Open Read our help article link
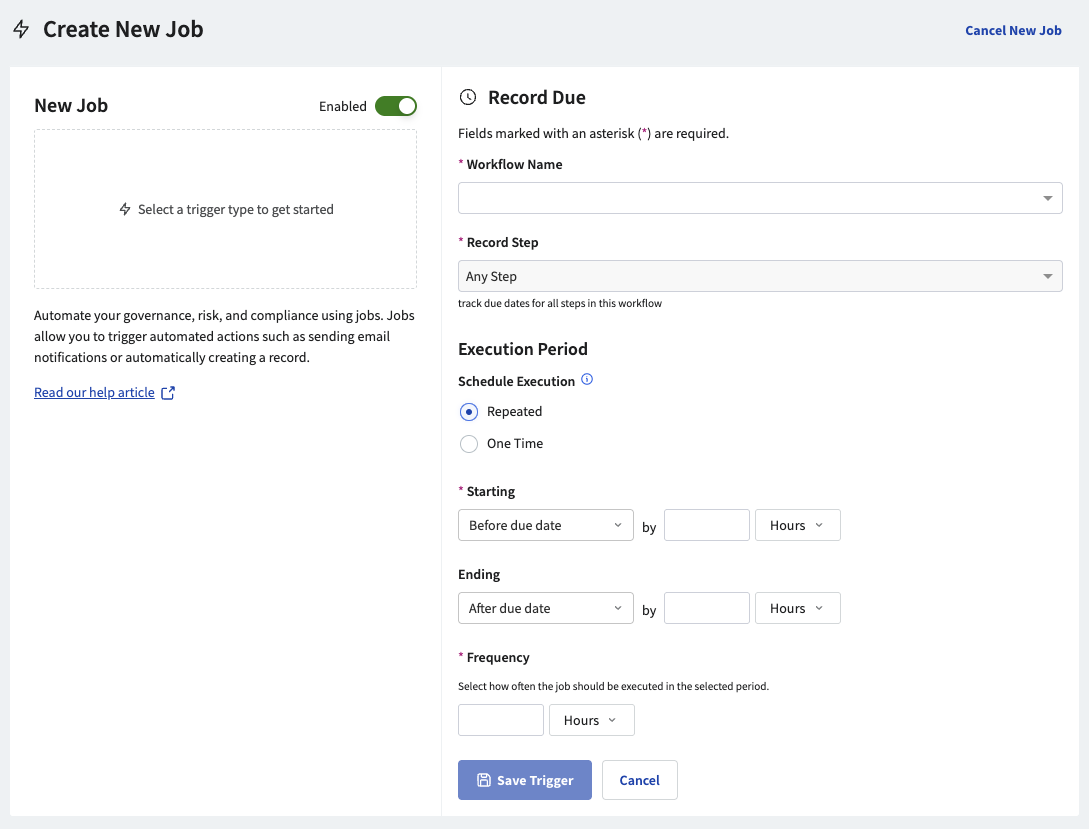Screen dimensions: 1089x829 click(x=94, y=393)
